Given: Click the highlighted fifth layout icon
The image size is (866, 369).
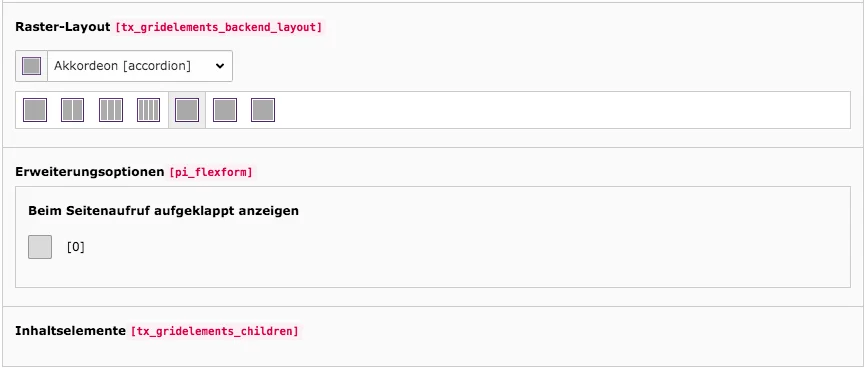Looking at the screenshot, I should (187, 110).
